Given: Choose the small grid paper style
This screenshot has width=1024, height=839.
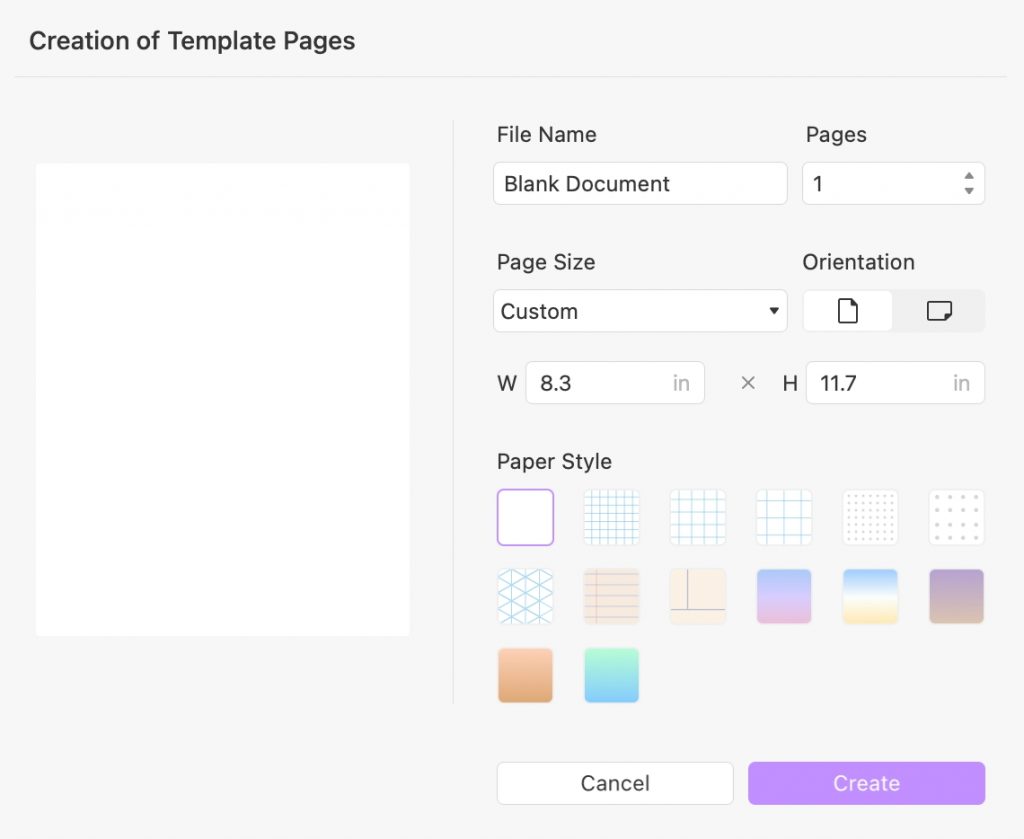Looking at the screenshot, I should click(x=611, y=517).
